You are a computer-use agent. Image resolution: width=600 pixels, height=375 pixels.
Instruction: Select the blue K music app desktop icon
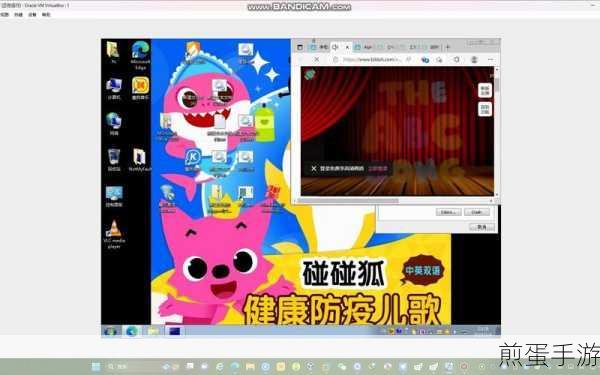pyautogui.click(x=193, y=160)
